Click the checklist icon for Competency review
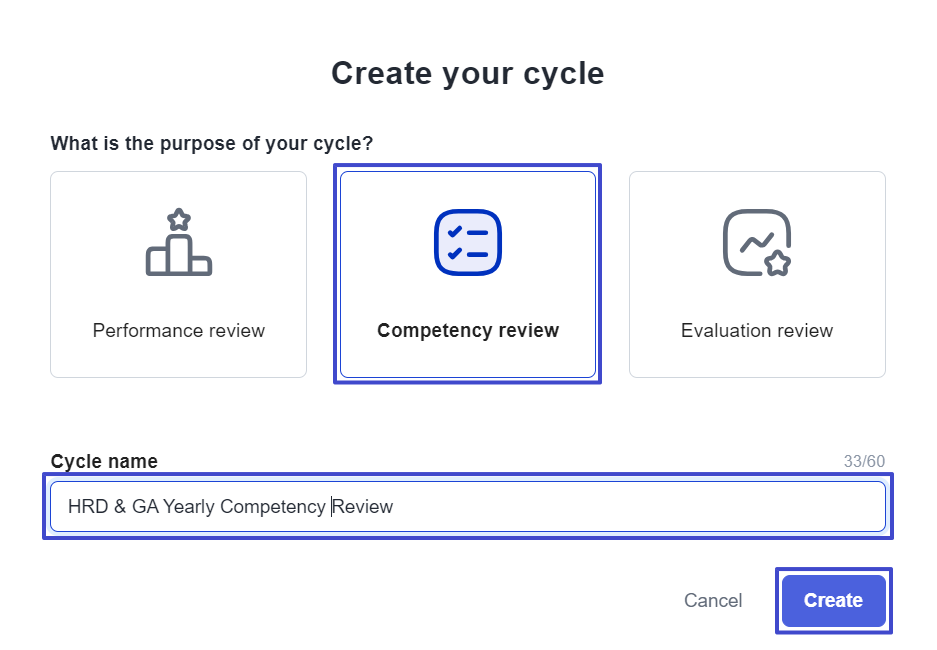 [468, 242]
